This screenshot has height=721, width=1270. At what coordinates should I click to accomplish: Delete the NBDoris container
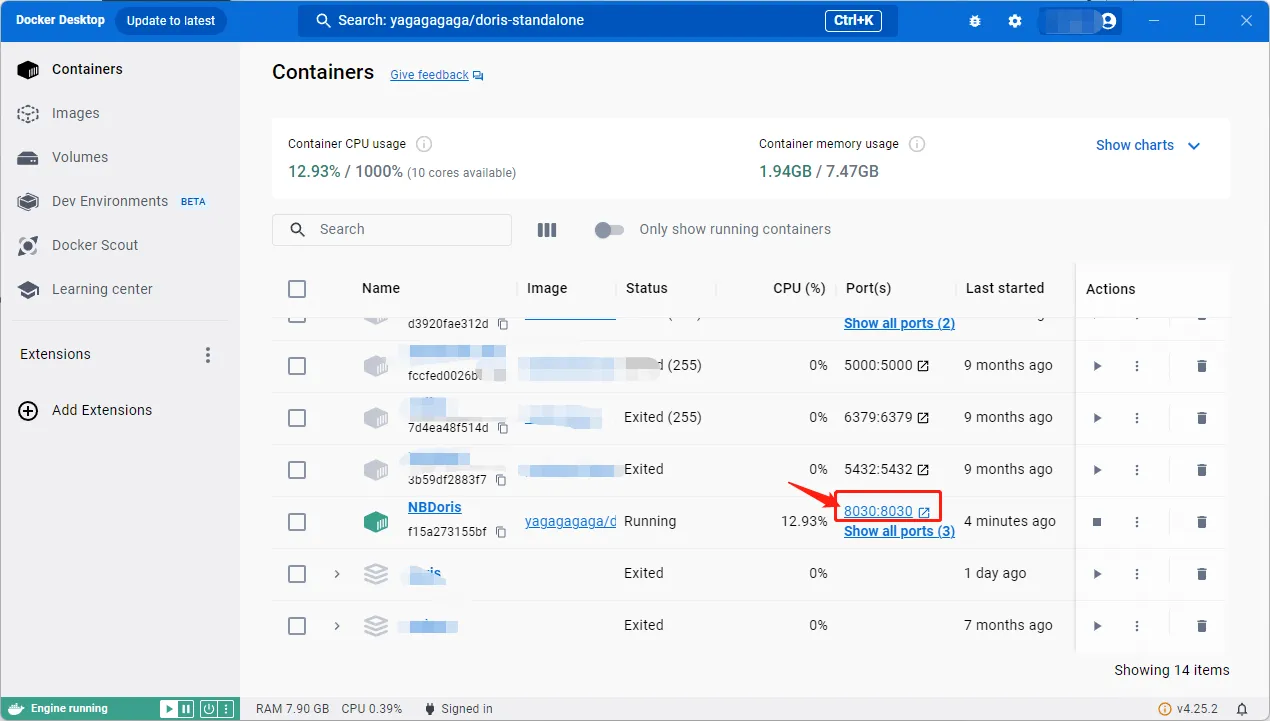click(x=1202, y=522)
